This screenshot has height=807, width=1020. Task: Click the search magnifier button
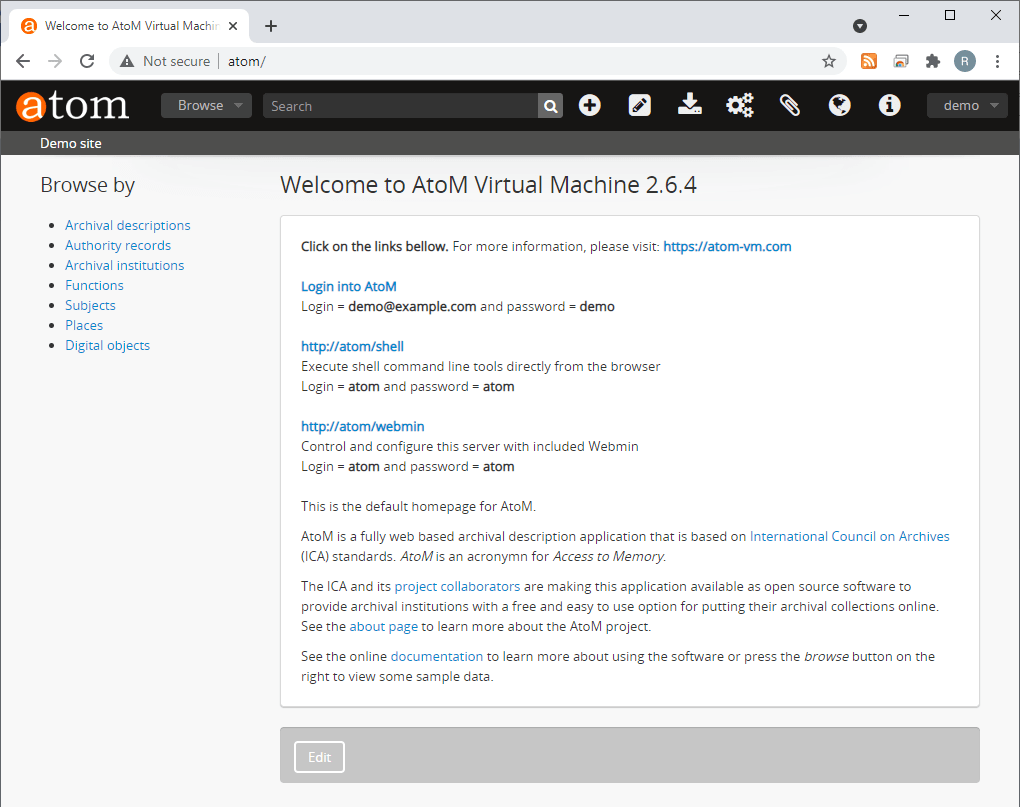(x=550, y=106)
